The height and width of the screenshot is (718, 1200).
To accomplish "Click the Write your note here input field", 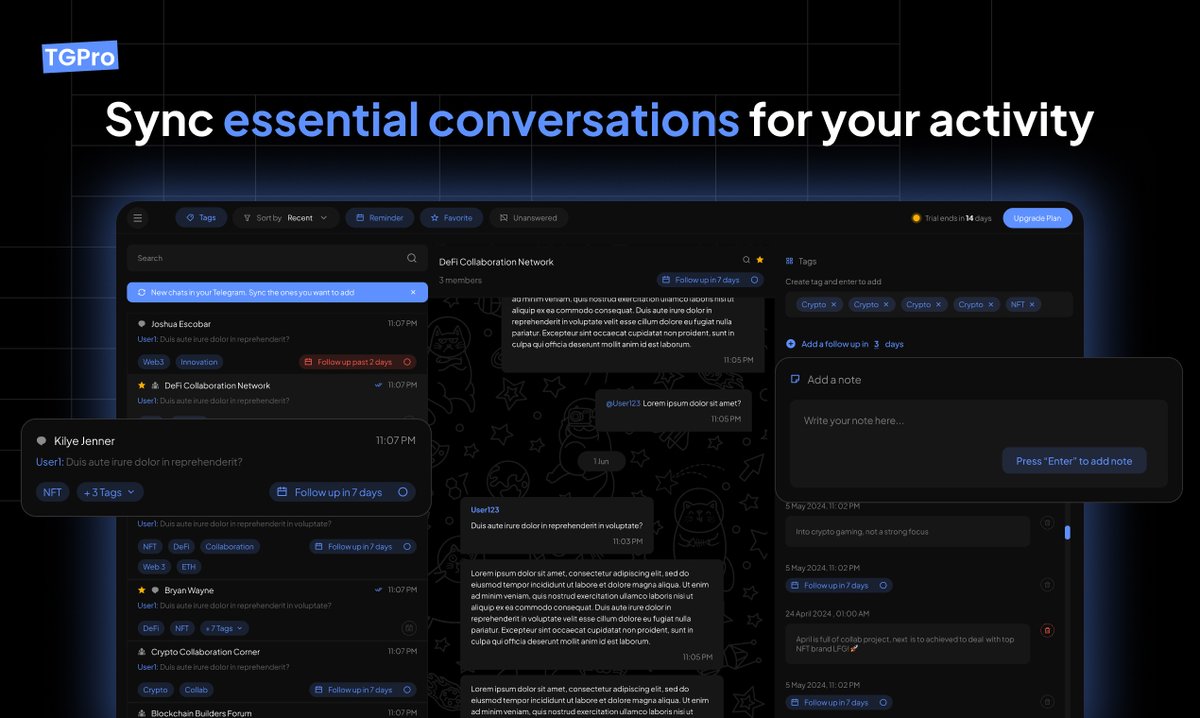I will coord(900,421).
